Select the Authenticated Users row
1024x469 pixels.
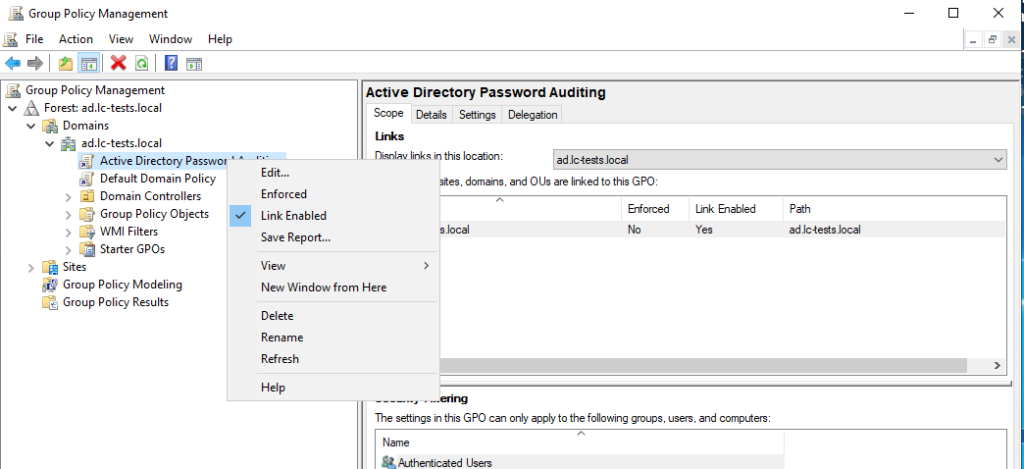tap(580, 462)
